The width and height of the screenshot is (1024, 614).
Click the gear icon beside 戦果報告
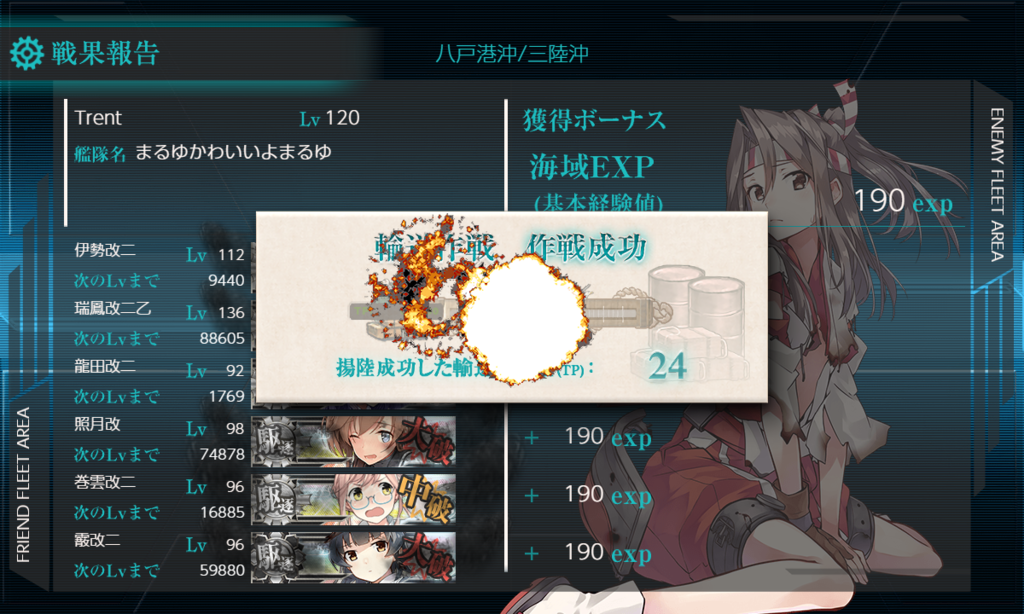26,54
